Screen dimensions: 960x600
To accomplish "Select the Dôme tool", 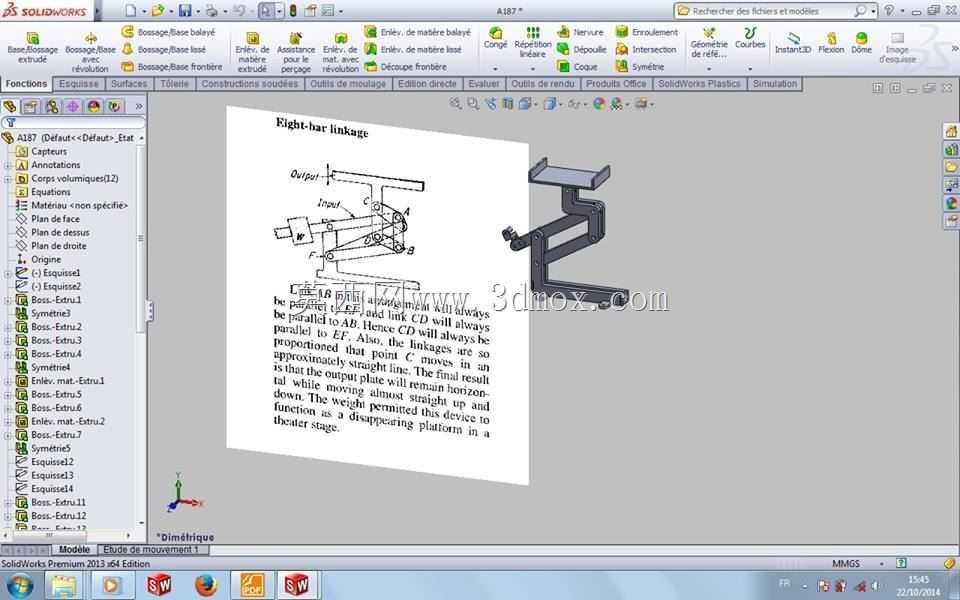I will tap(861, 43).
